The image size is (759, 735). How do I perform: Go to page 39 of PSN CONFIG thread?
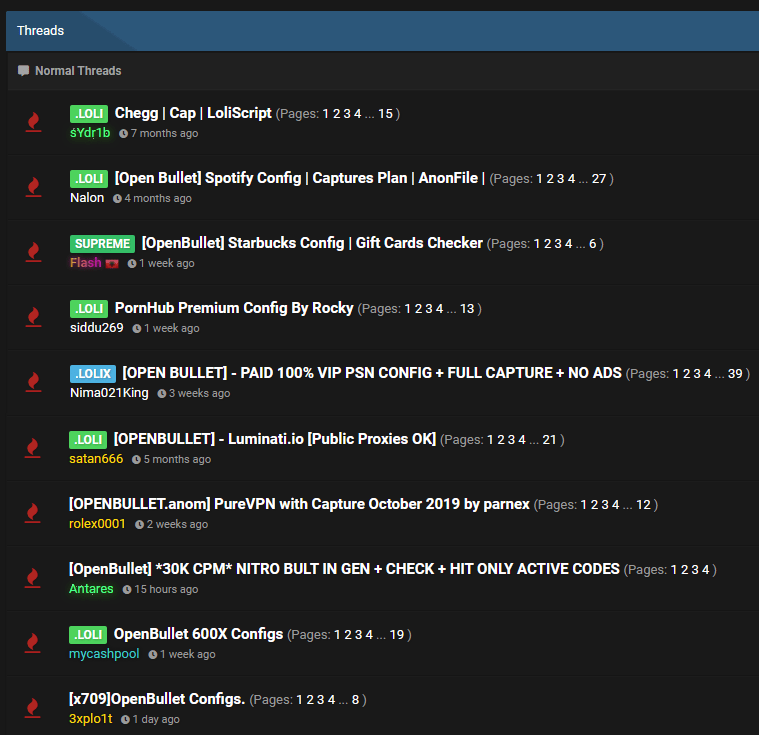pyautogui.click(x=735, y=374)
